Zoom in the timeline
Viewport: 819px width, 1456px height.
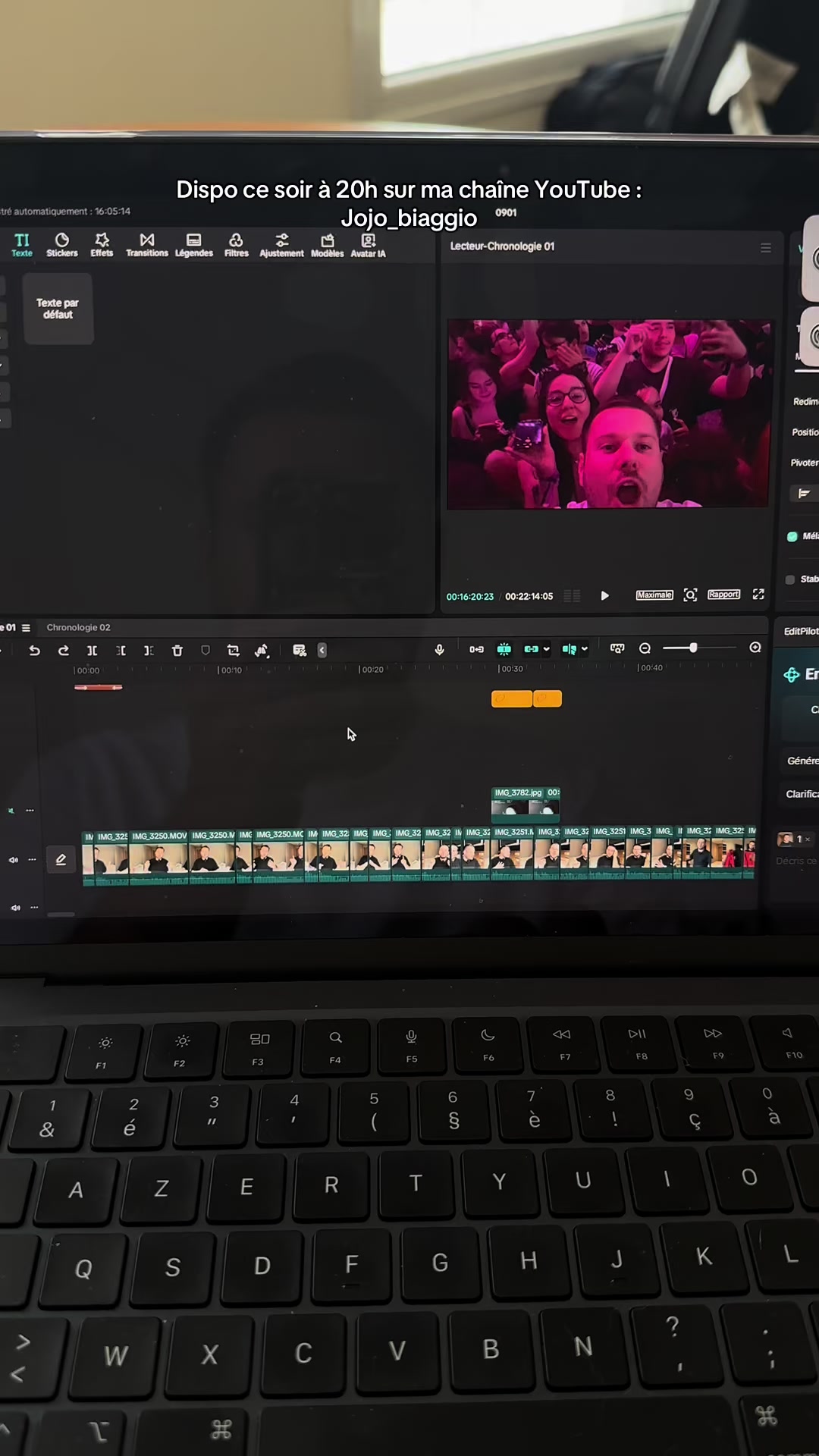(755, 648)
